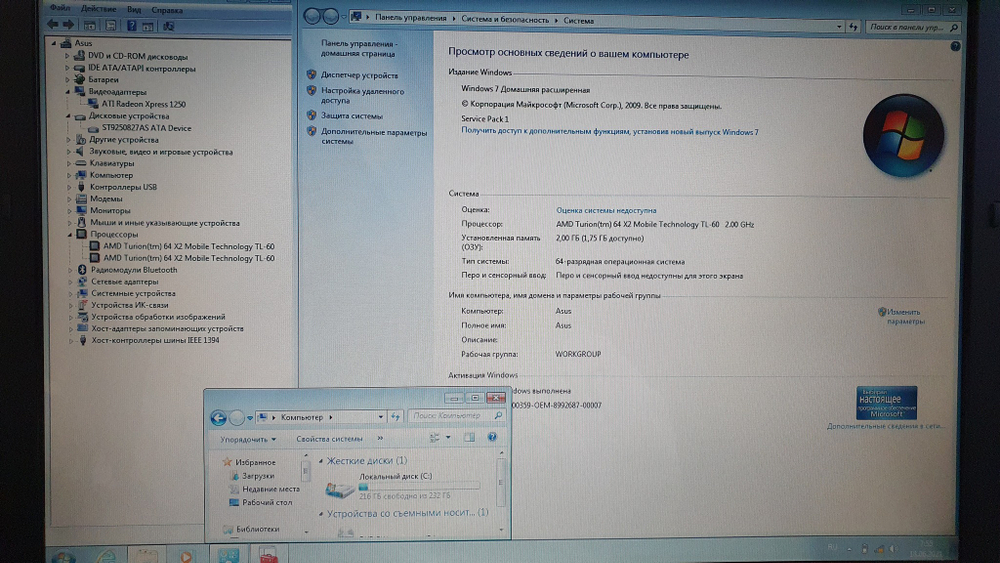
Task: Select Системные устройства category
Action: coord(133,293)
